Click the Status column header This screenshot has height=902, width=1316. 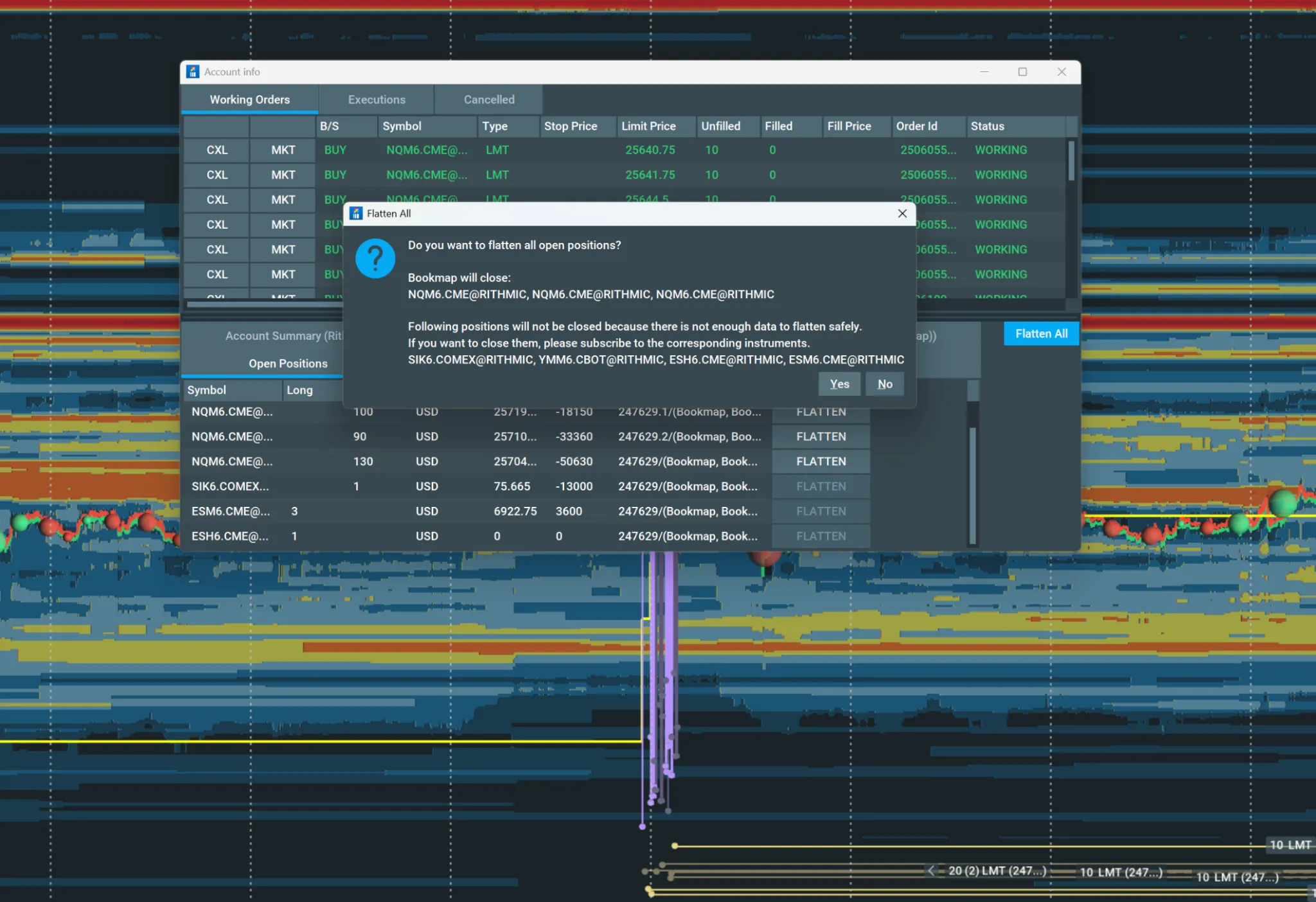1015,127
